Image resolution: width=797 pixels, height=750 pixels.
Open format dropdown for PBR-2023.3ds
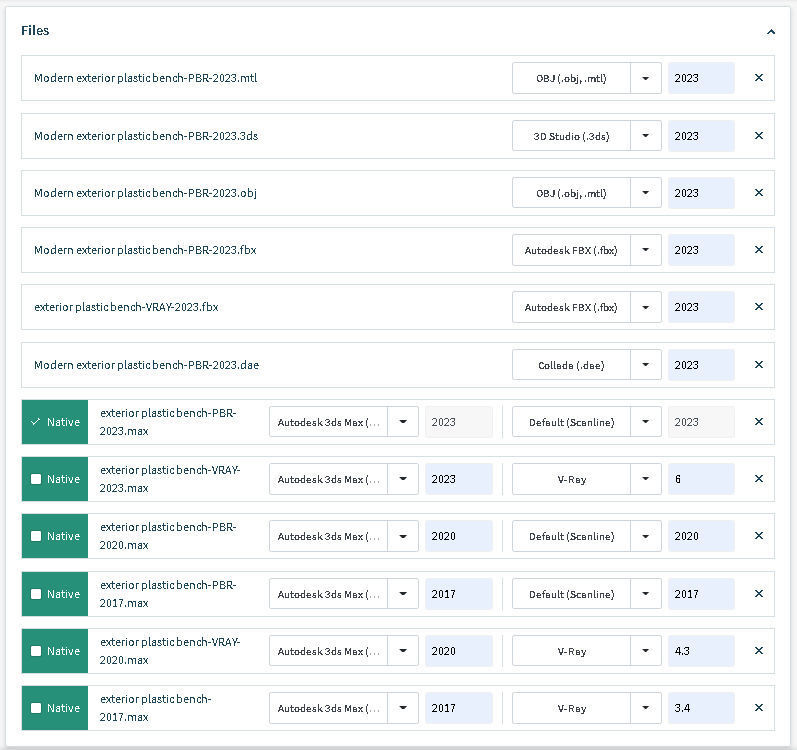coord(646,136)
